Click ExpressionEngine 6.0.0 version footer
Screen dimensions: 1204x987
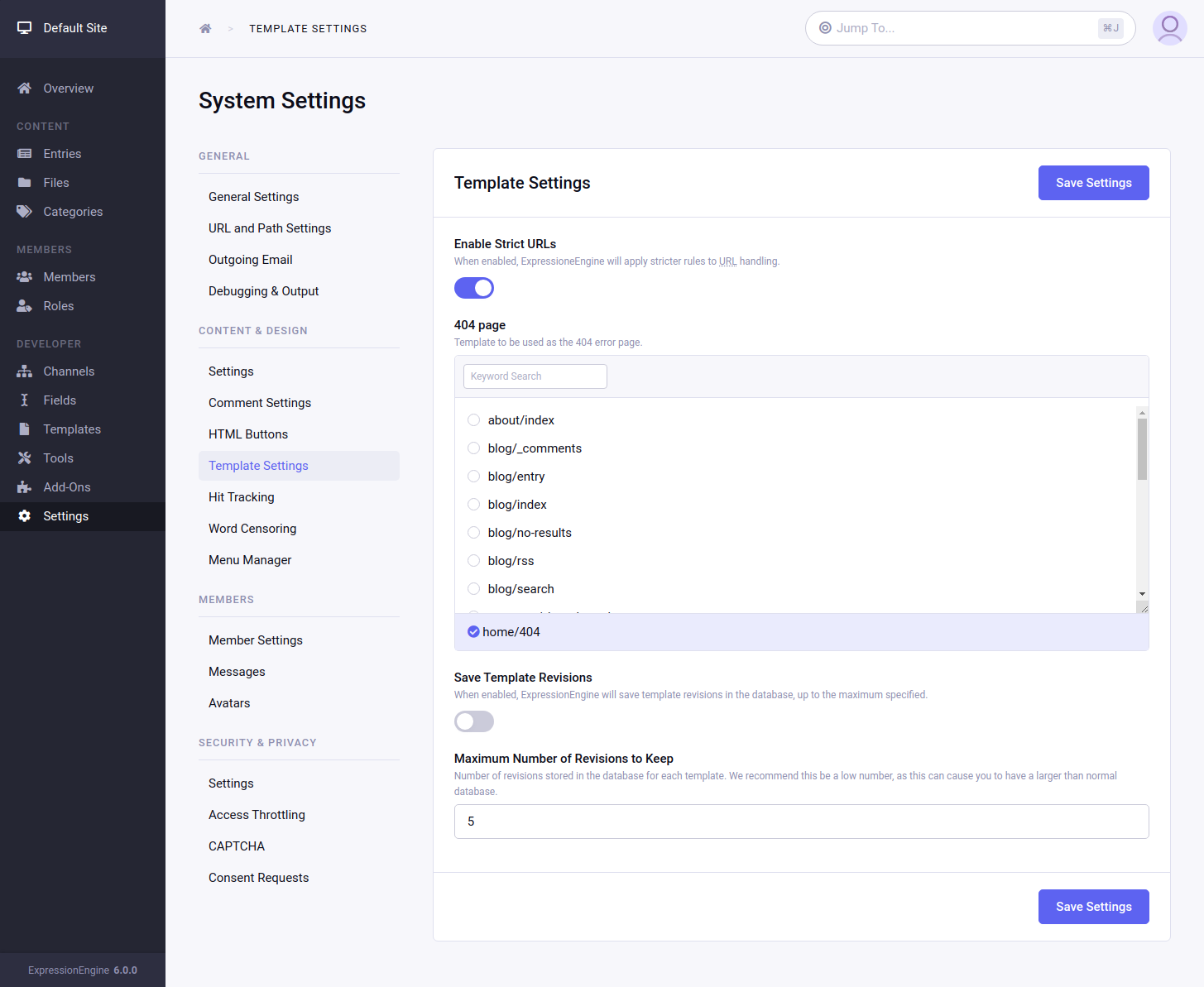pos(83,970)
